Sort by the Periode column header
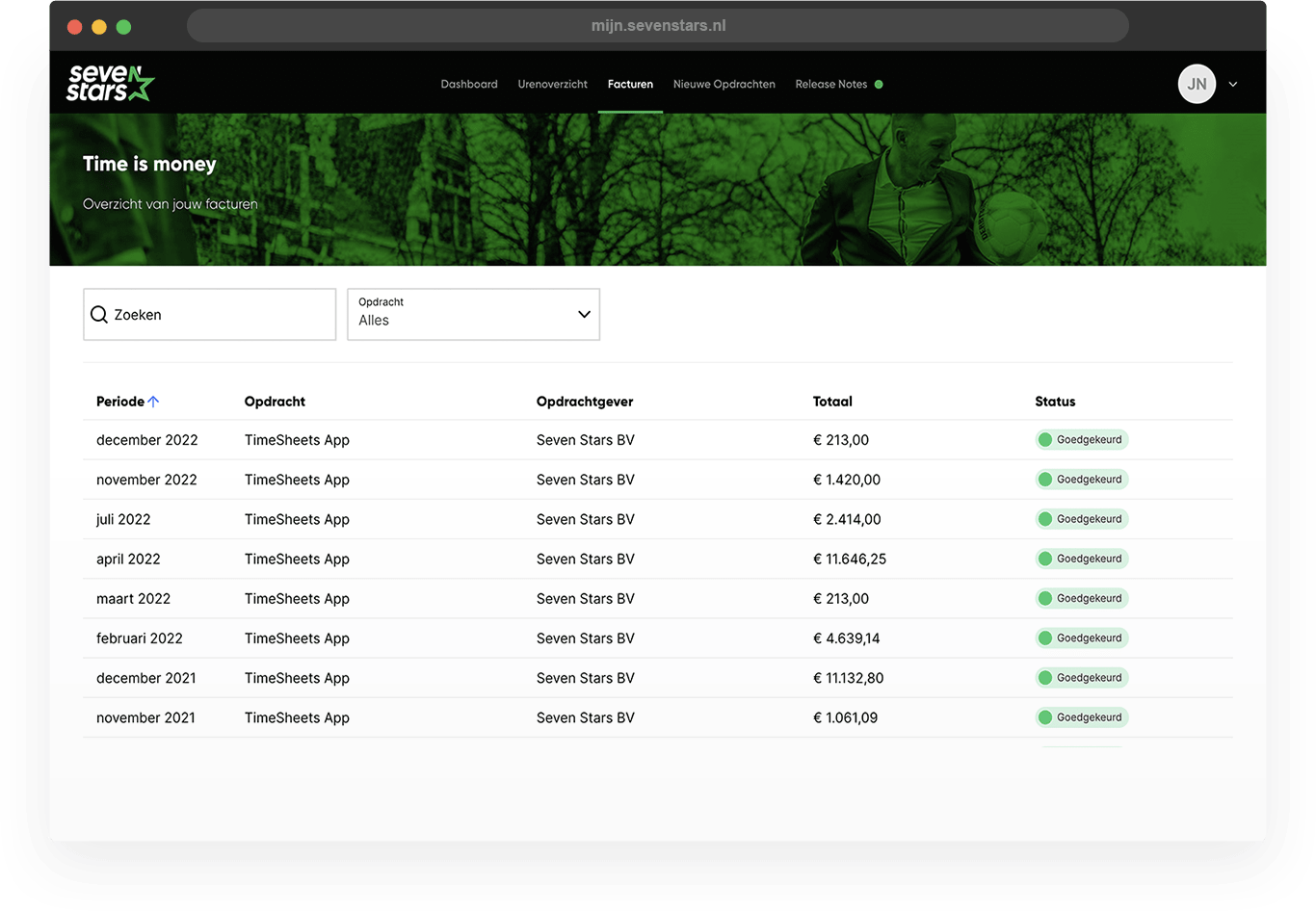1316x911 pixels. tap(120, 402)
